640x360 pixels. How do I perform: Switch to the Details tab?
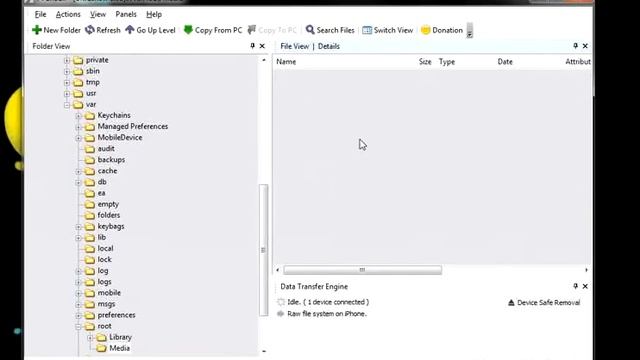[x=329, y=46]
